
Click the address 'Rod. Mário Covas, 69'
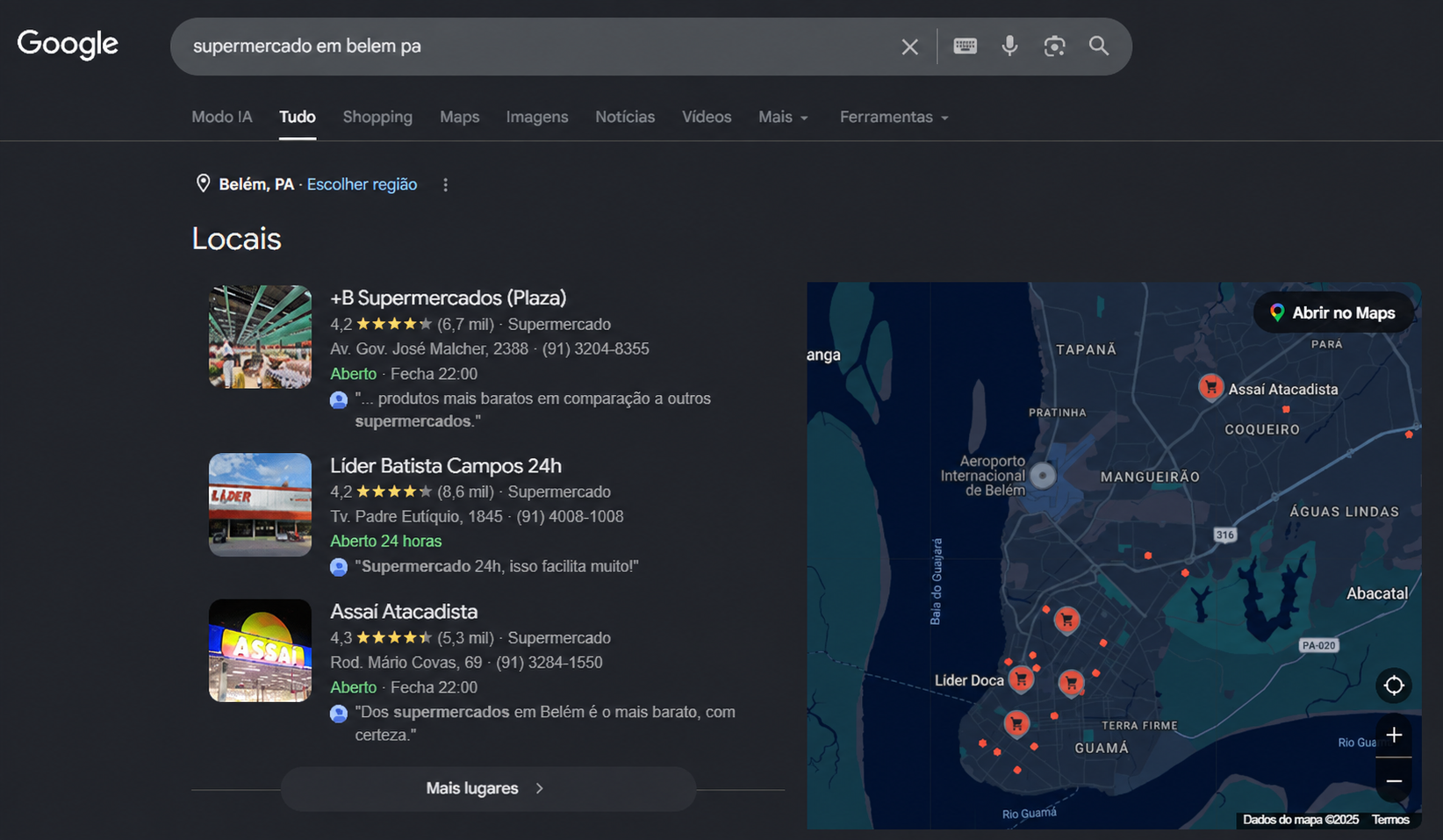click(x=406, y=662)
